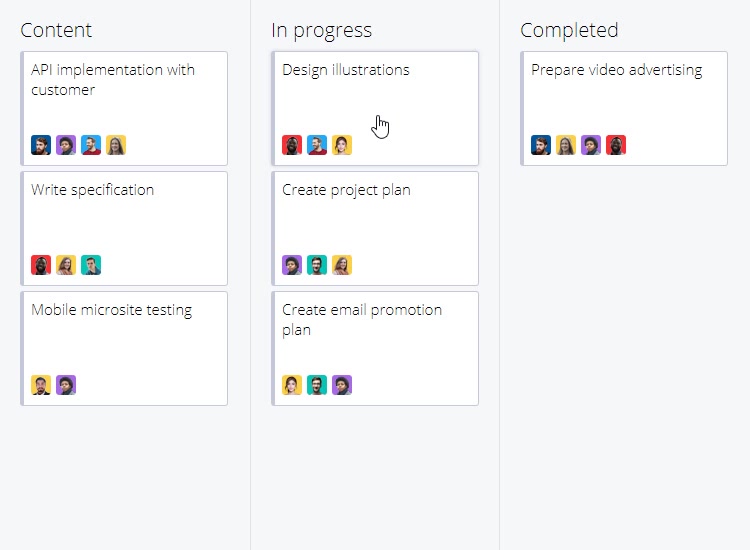Open the Design illustrations card
The width and height of the screenshot is (750, 550).
(375, 109)
